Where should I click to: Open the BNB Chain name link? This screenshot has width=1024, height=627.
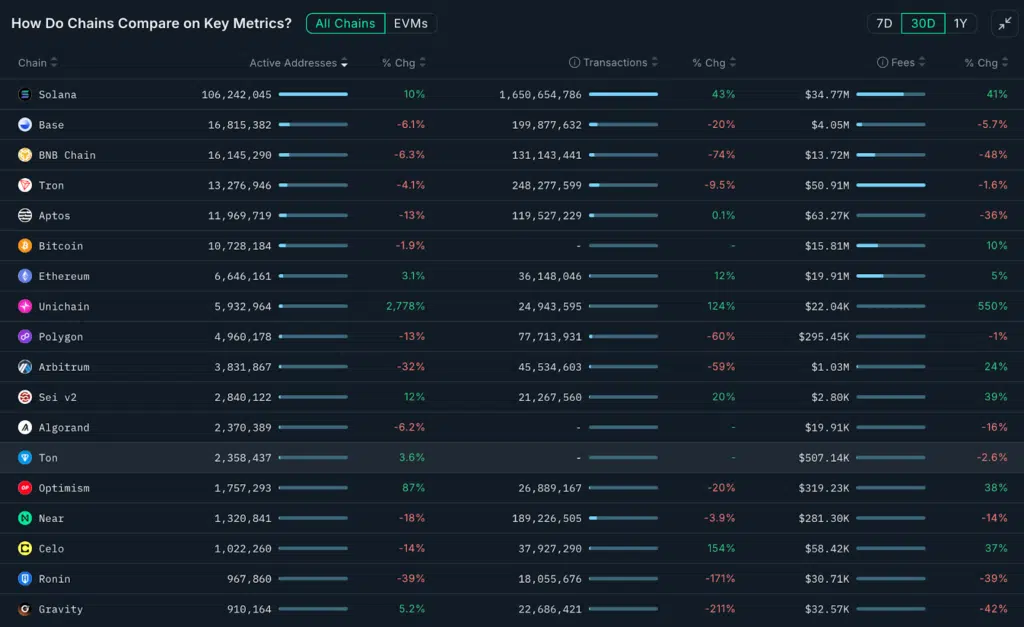pos(67,155)
